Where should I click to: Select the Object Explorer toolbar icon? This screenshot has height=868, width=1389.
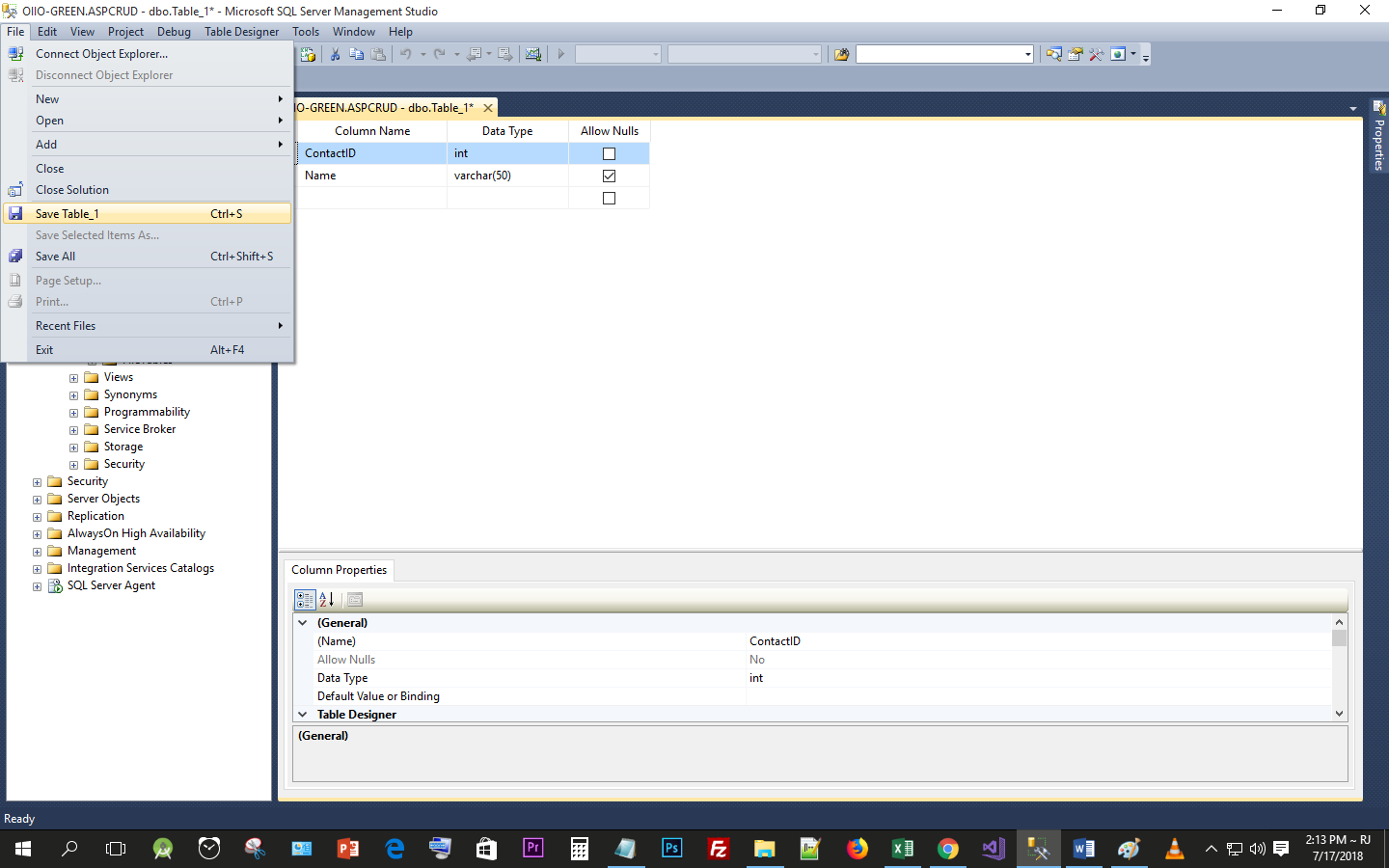pyautogui.click(x=1053, y=54)
